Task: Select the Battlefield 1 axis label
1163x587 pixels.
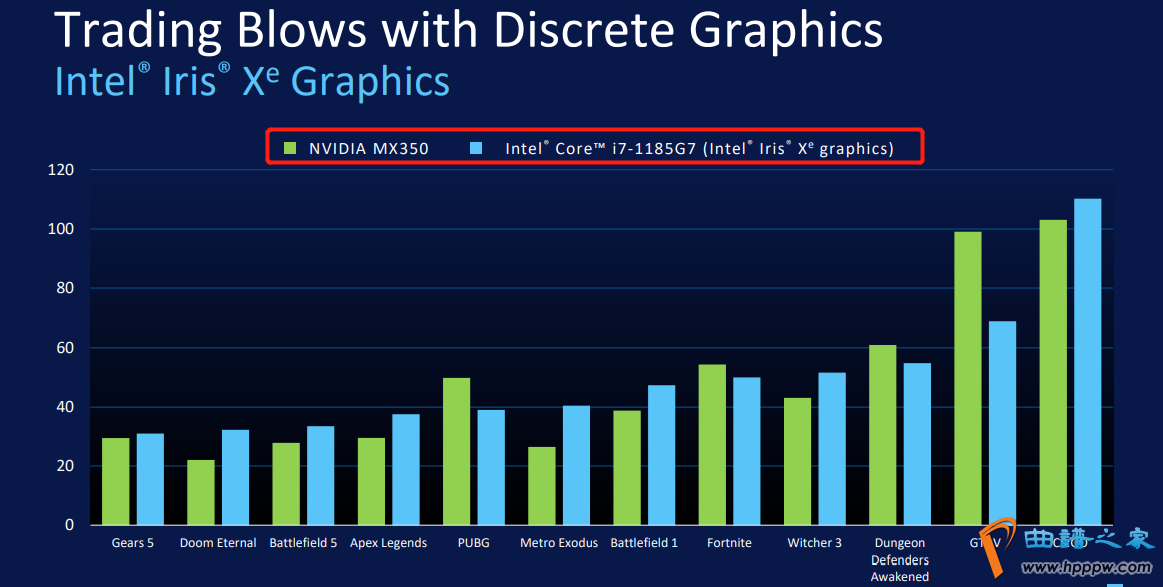Action: tap(644, 543)
